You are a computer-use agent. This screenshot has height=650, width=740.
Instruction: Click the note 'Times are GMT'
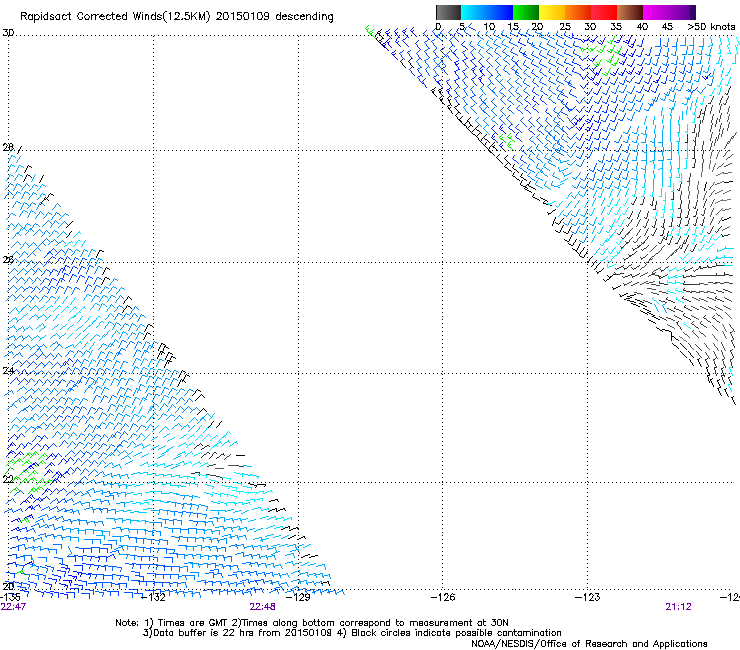coord(193,623)
